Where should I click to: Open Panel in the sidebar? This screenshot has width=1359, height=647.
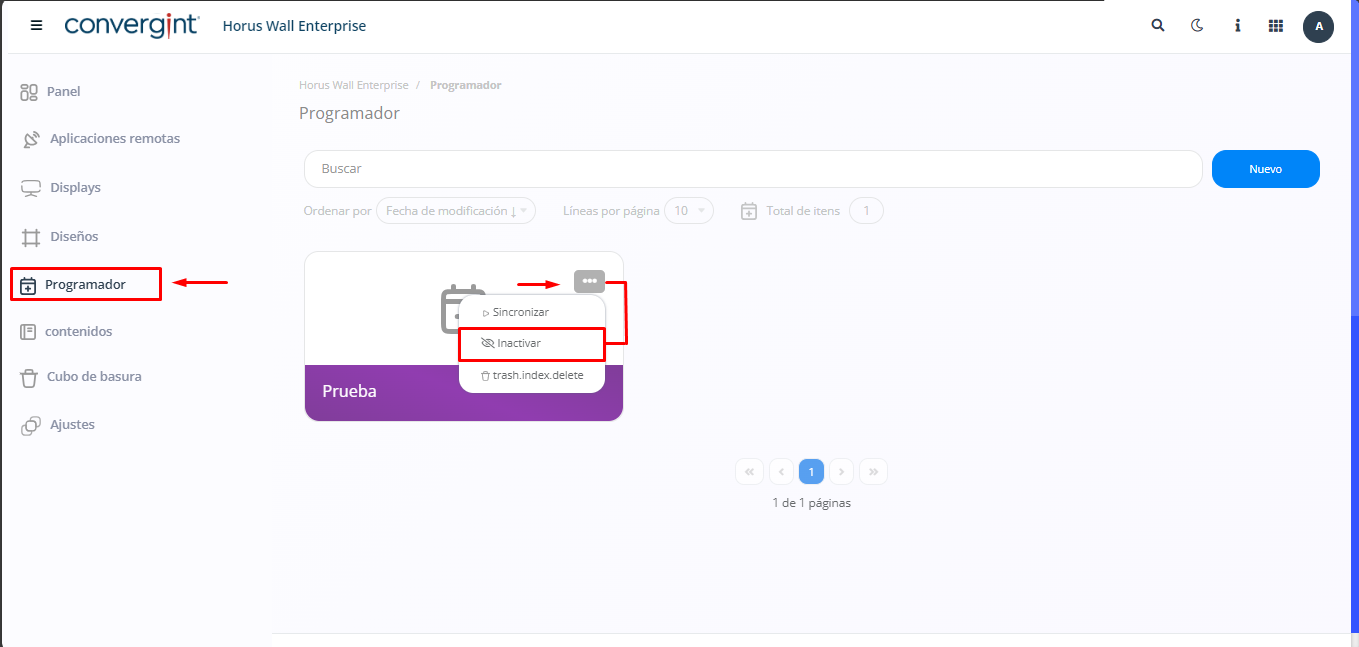coord(63,92)
